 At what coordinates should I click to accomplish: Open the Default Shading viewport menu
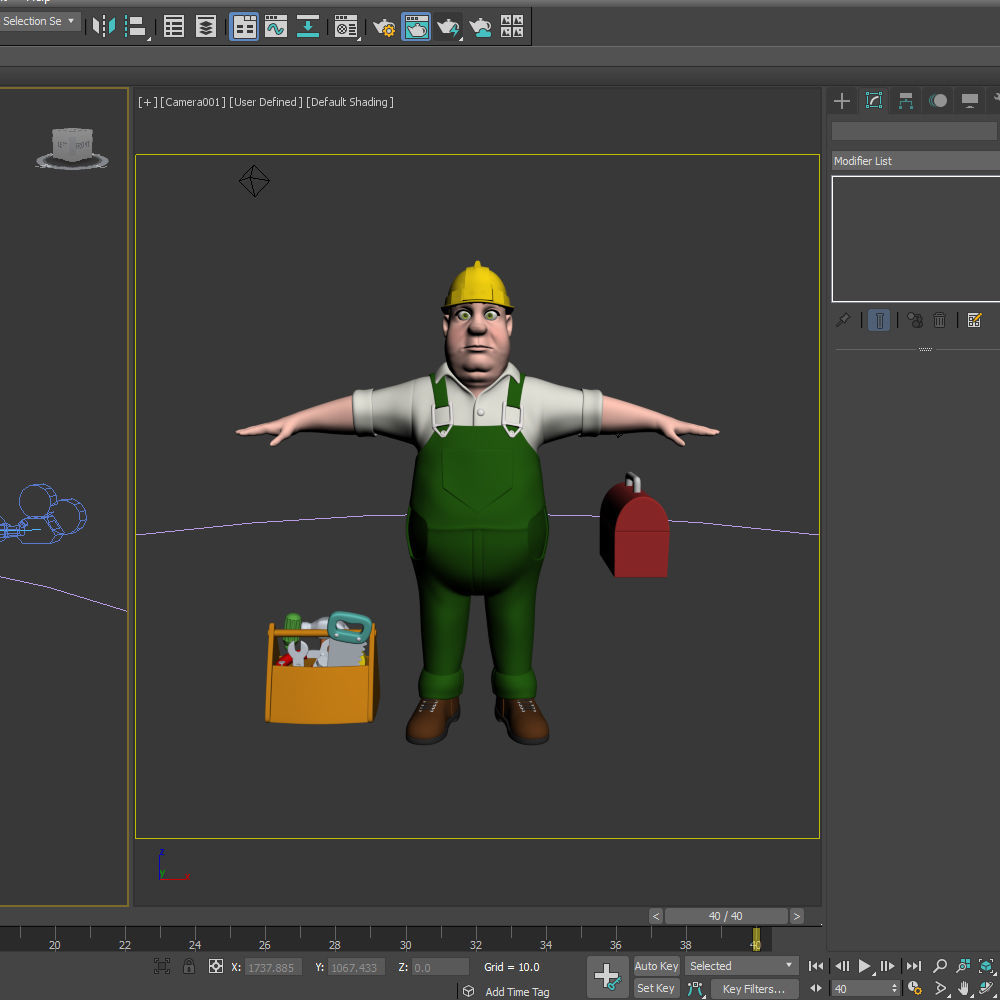pos(349,102)
